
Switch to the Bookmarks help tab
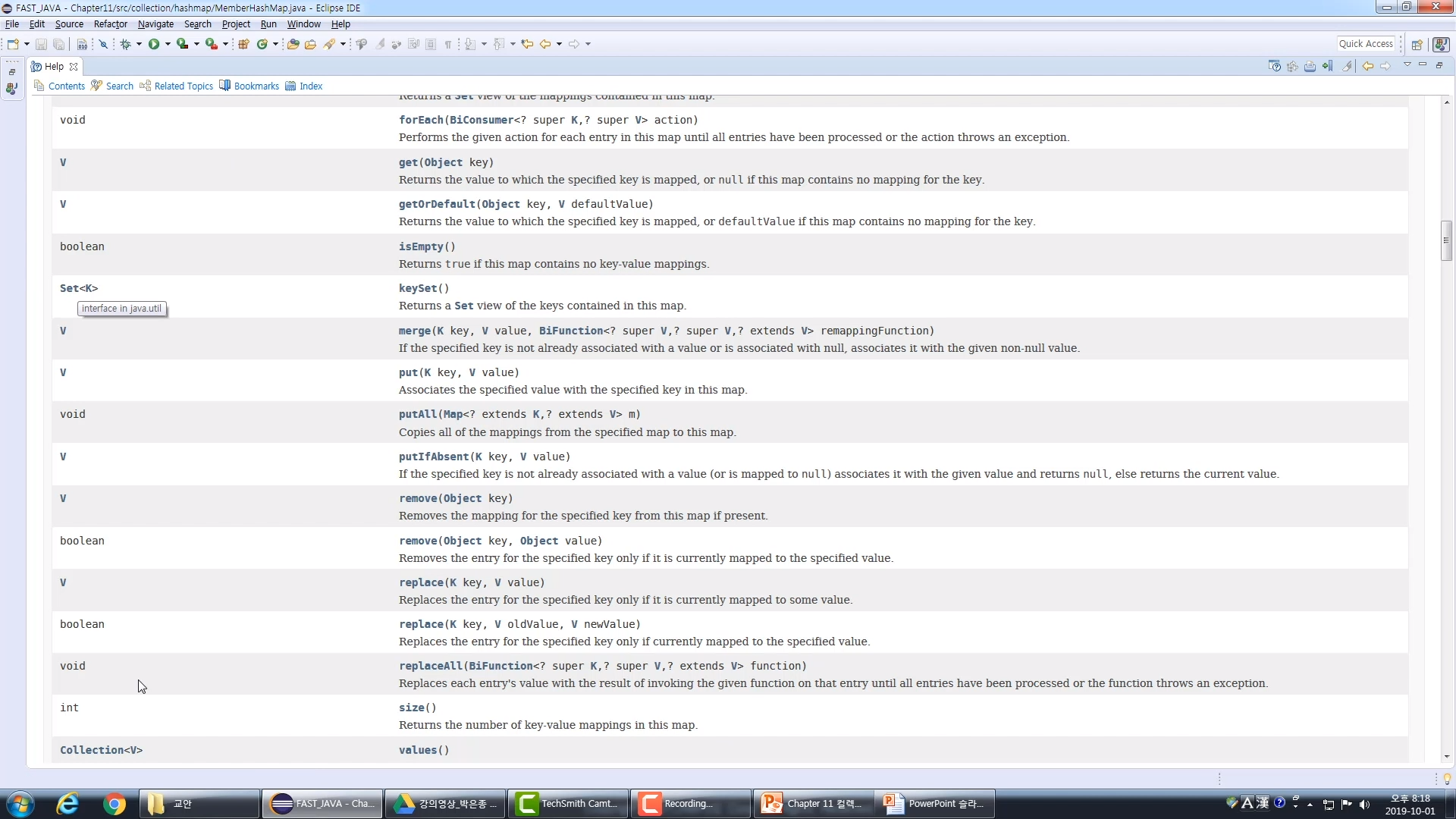[256, 86]
